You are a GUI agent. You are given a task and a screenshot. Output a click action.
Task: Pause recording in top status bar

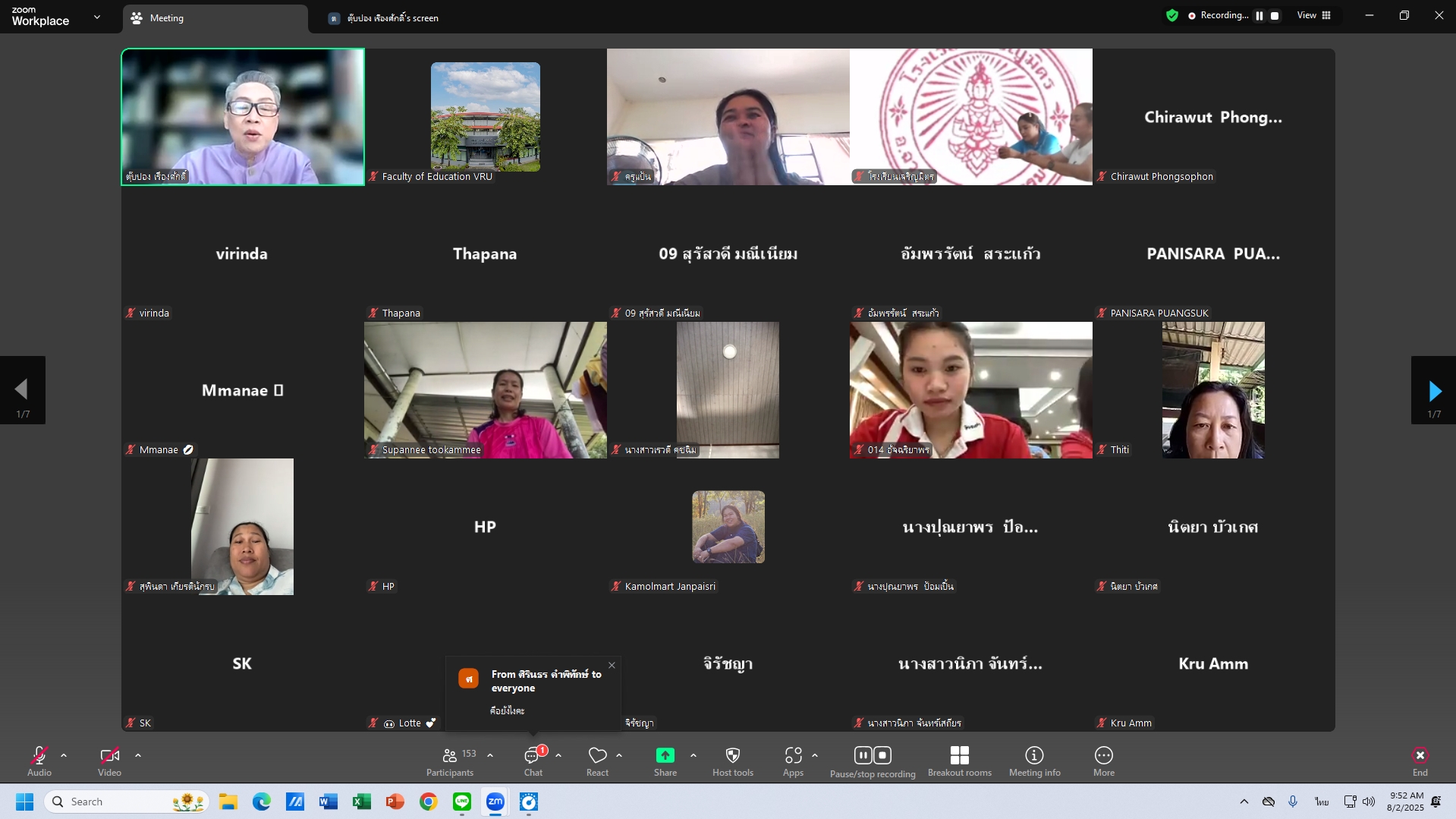(x=1259, y=16)
